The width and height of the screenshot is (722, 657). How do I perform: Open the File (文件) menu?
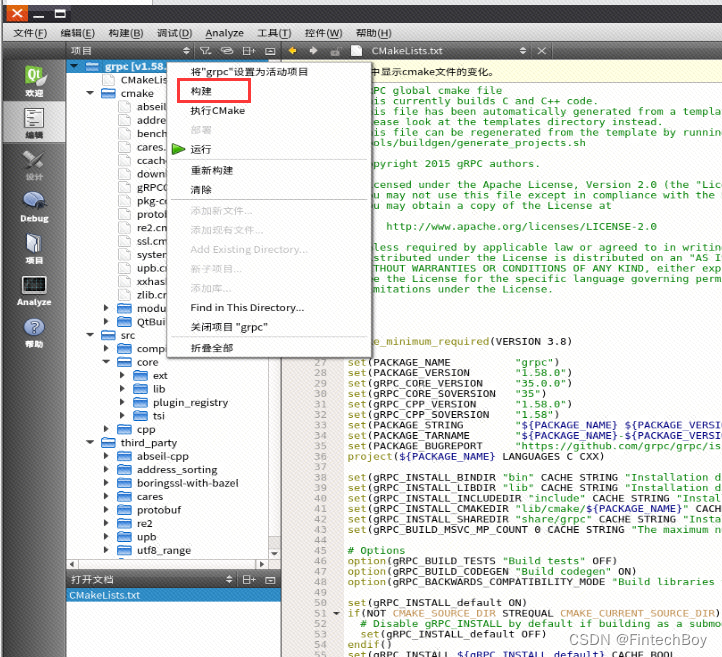pos(30,33)
